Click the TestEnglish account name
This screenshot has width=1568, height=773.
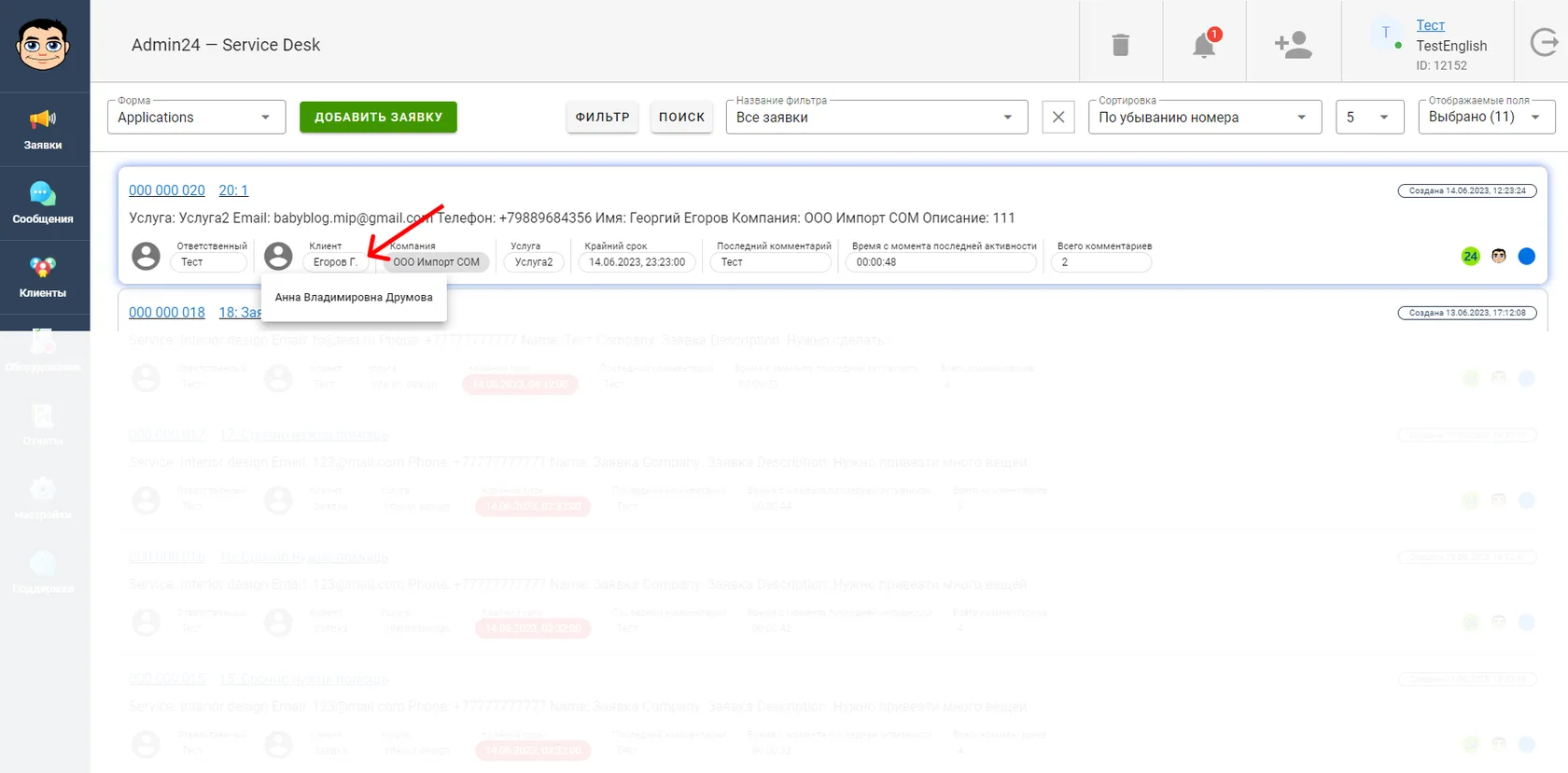[x=1451, y=46]
